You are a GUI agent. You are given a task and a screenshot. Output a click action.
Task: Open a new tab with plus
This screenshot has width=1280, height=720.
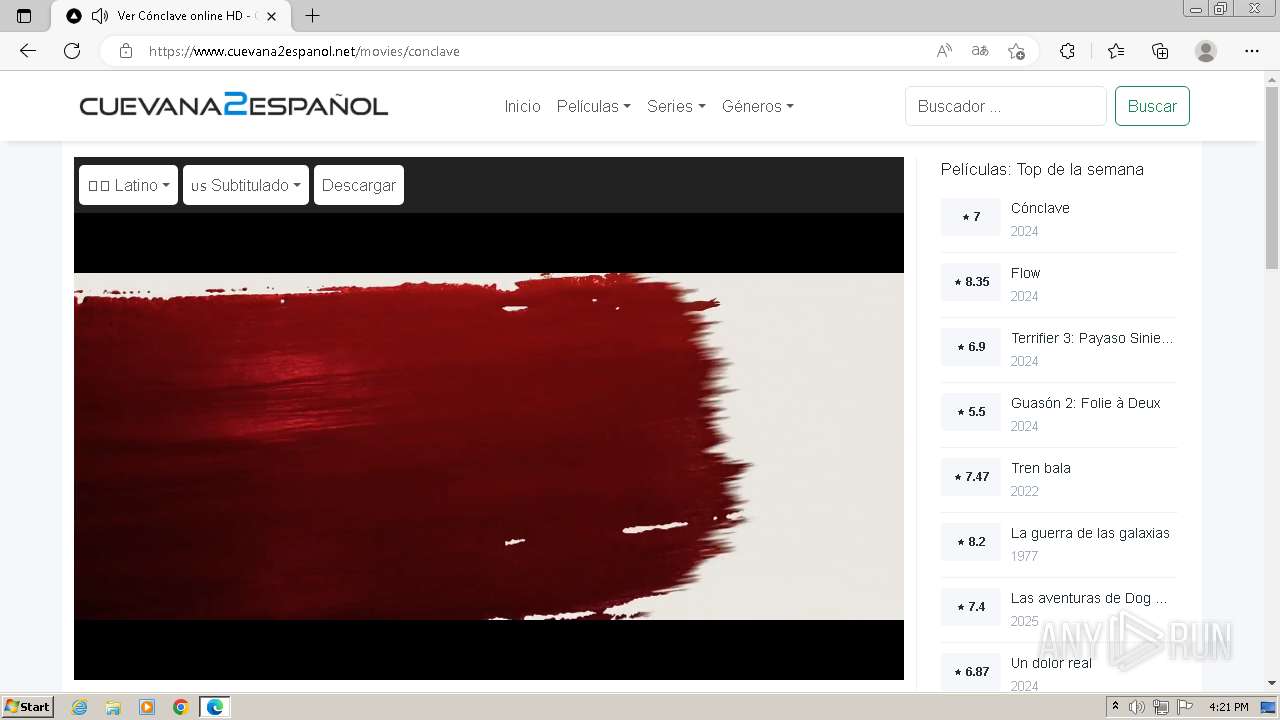[312, 16]
